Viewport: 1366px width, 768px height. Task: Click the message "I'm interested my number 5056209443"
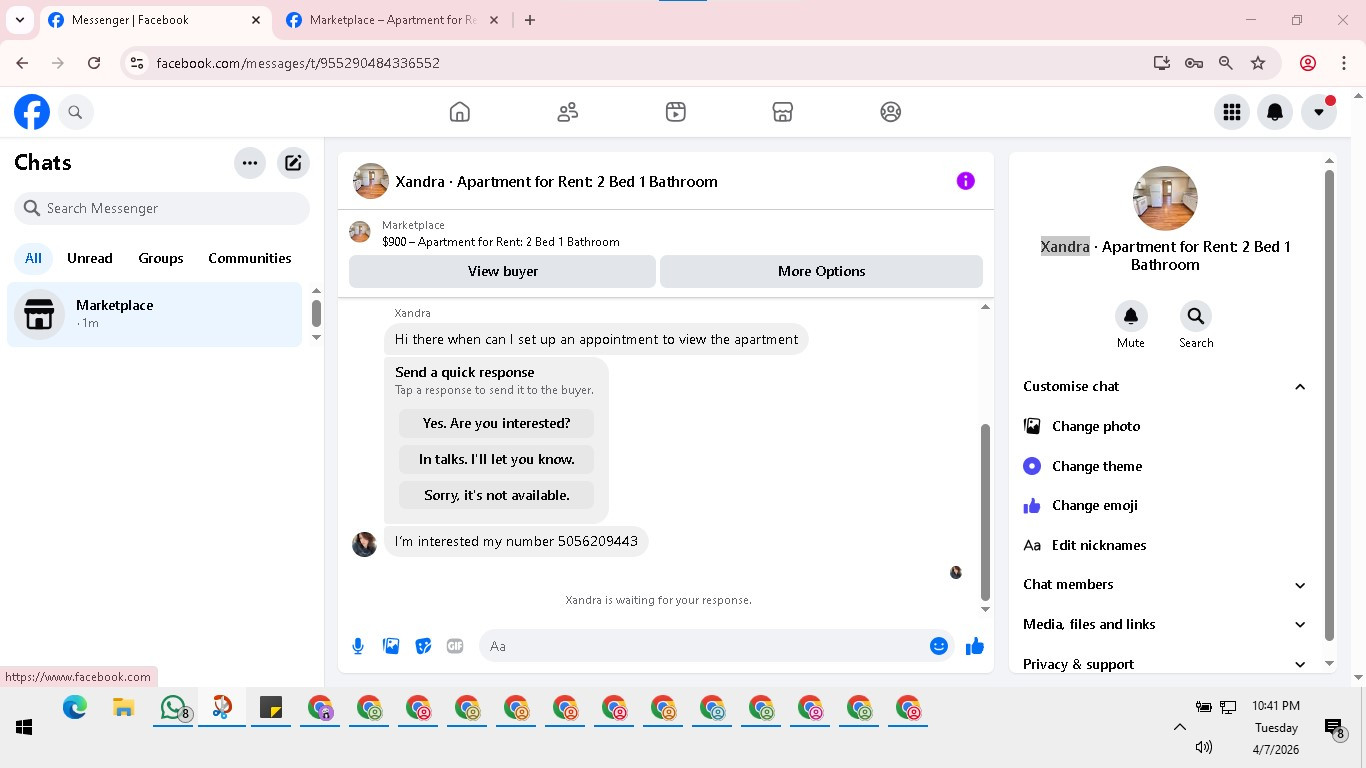(516, 541)
